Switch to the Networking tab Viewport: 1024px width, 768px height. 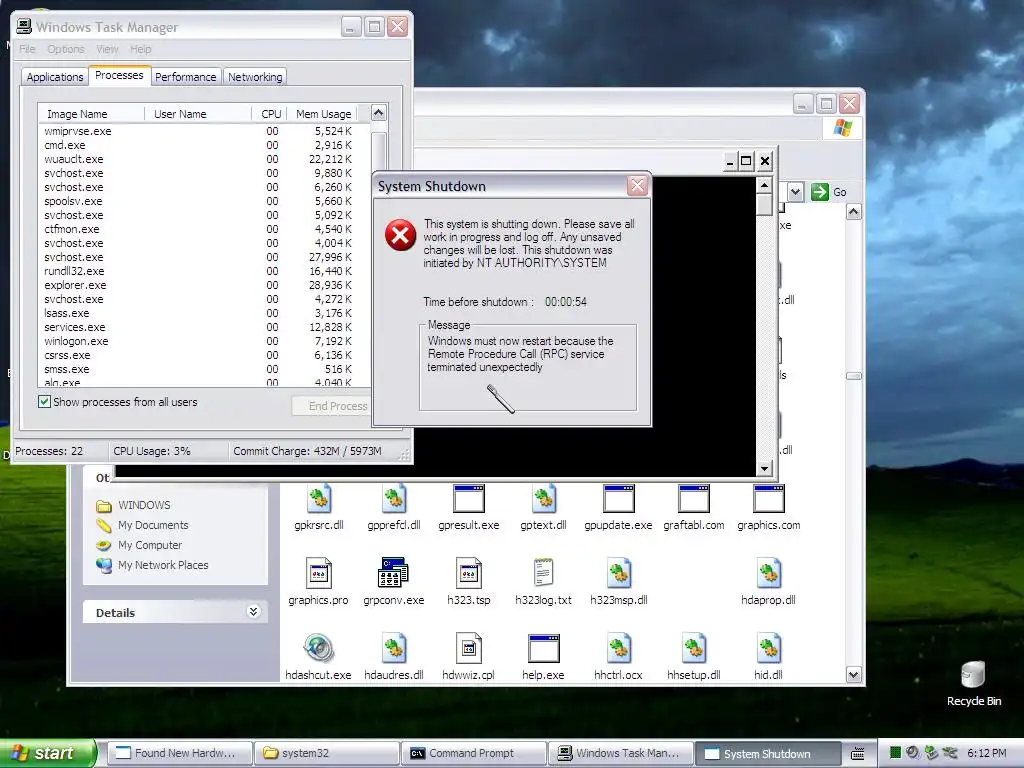[255, 77]
